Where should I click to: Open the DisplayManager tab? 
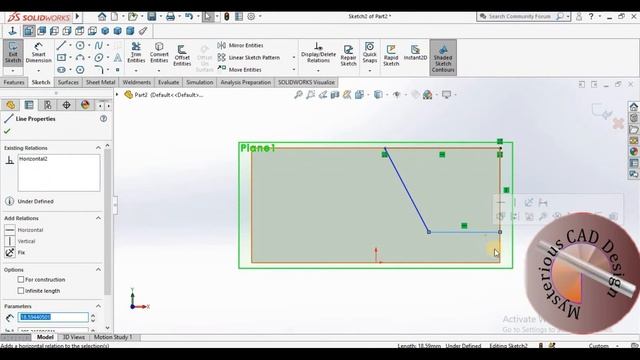(85, 105)
